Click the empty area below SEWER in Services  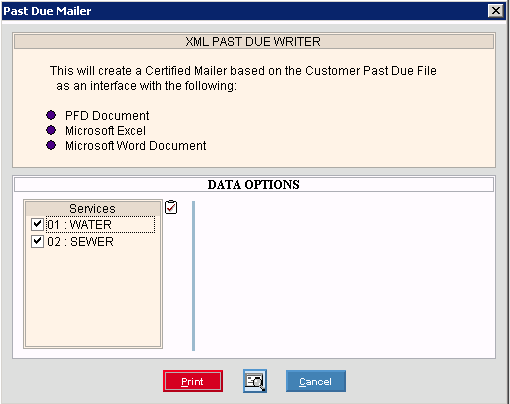(x=93, y=298)
